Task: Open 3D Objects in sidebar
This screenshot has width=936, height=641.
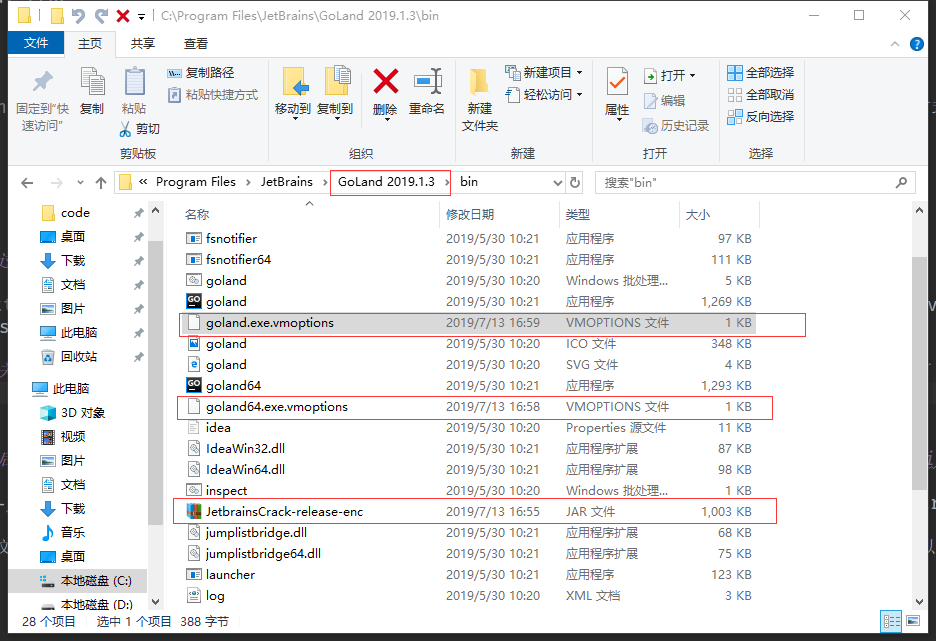Action: pos(72,413)
